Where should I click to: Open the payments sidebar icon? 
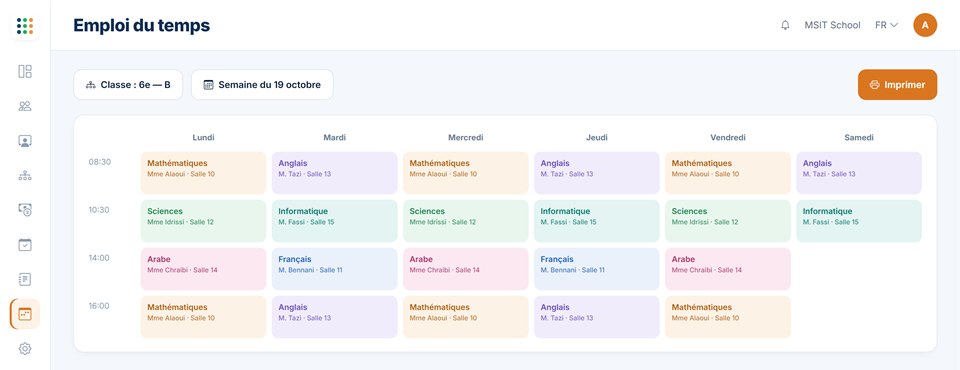point(25,210)
